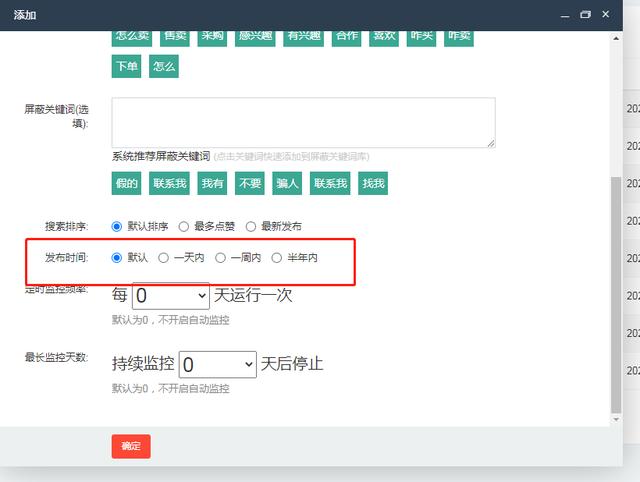The width and height of the screenshot is (640, 482).
Task: Add the 感兴趣 keyword tag
Action: pyautogui.click(x=255, y=38)
